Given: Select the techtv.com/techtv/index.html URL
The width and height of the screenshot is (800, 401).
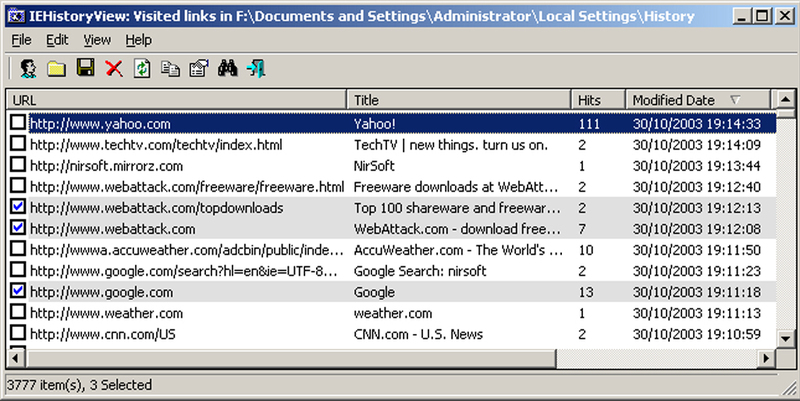Looking at the screenshot, I should pos(156,145).
